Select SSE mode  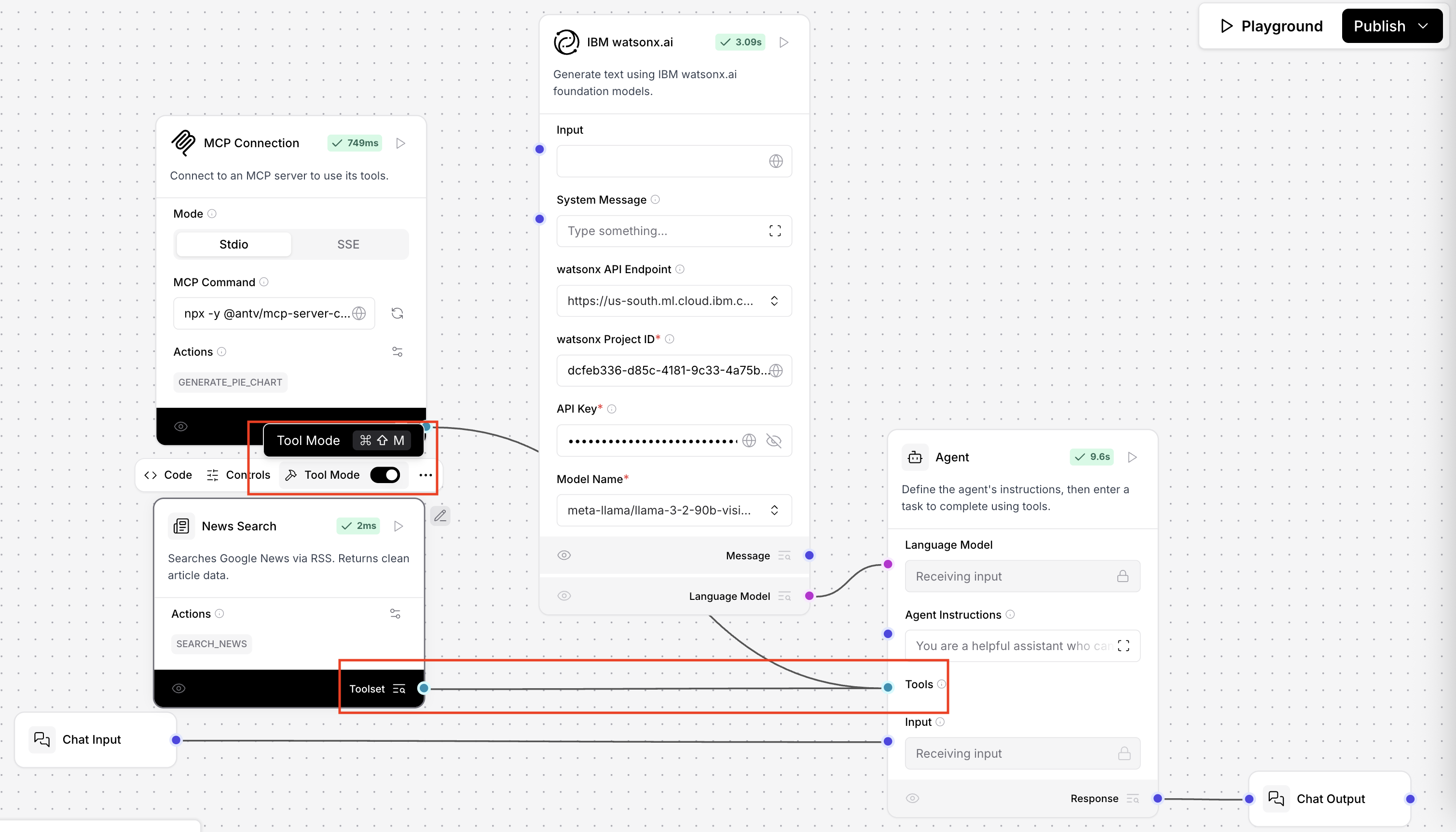(348, 245)
